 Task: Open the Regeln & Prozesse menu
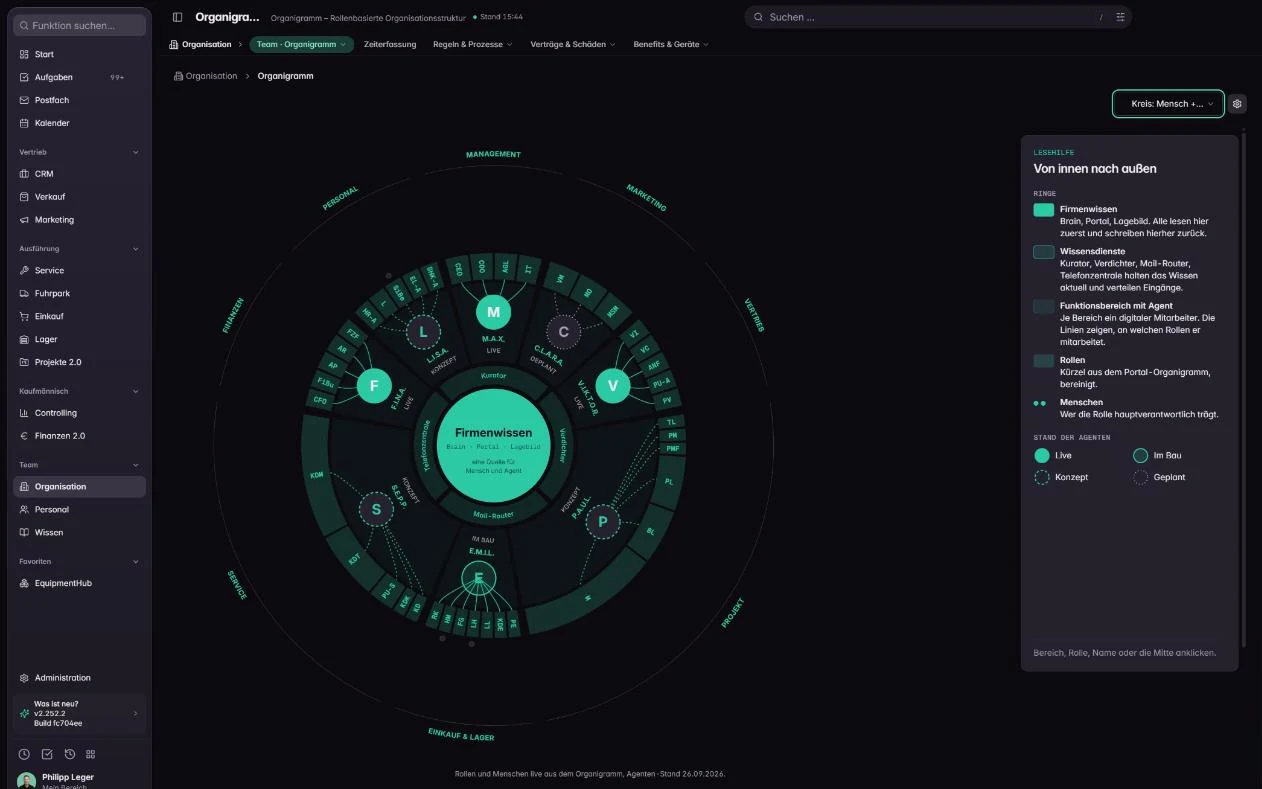[472, 44]
